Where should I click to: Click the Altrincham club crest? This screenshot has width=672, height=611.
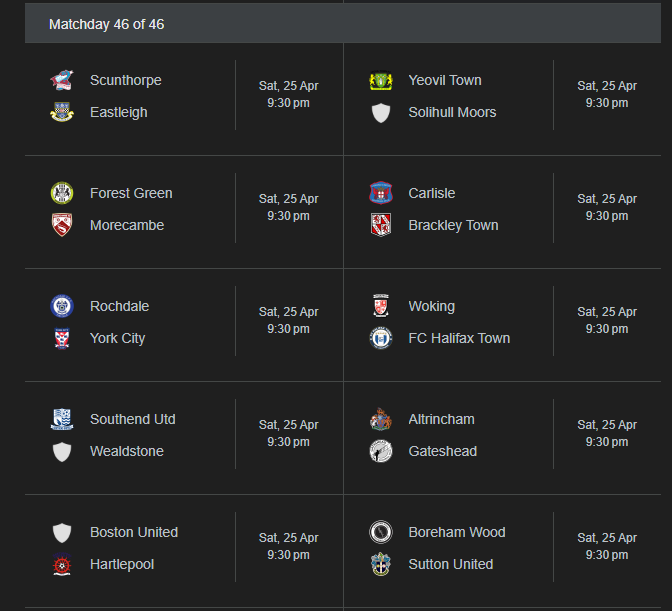click(x=381, y=419)
